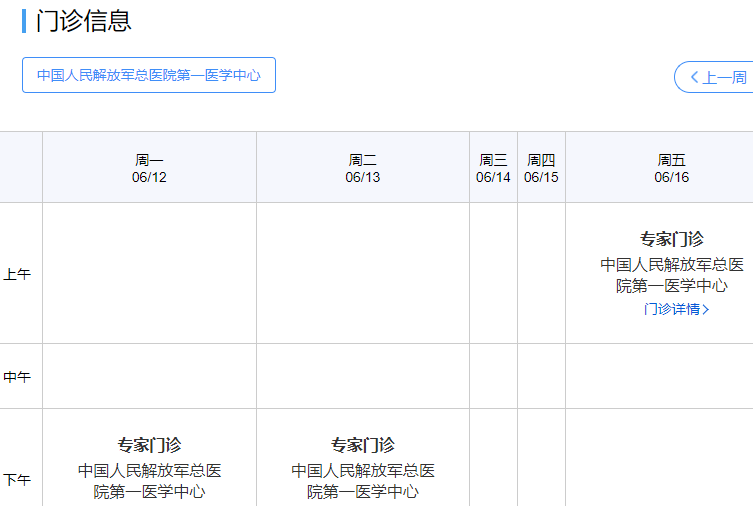This screenshot has width=753, height=506.
Task: Click the 周一 06/12 column header
Action: pyautogui.click(x=149, y=168)
